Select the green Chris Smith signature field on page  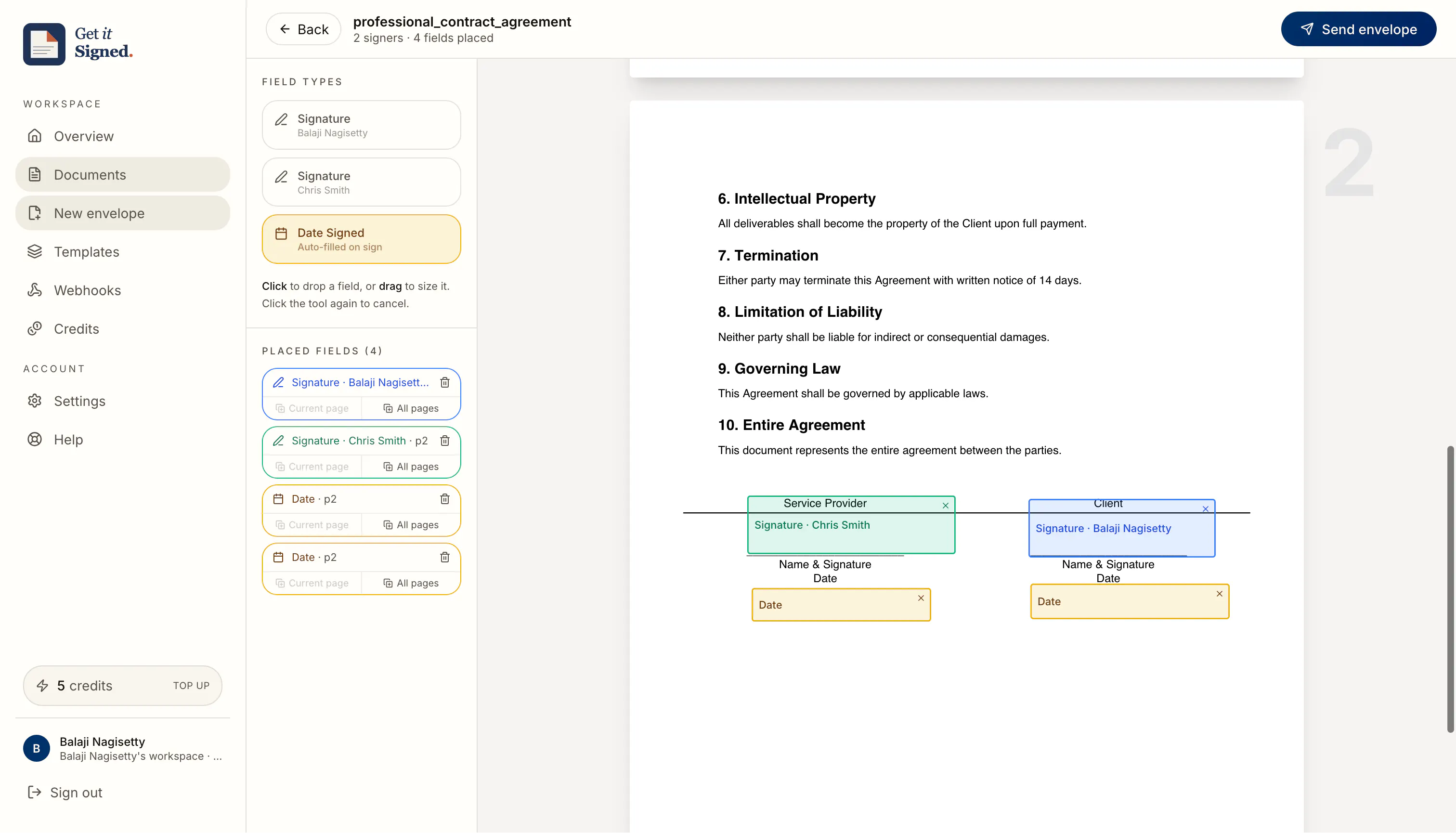851,525
